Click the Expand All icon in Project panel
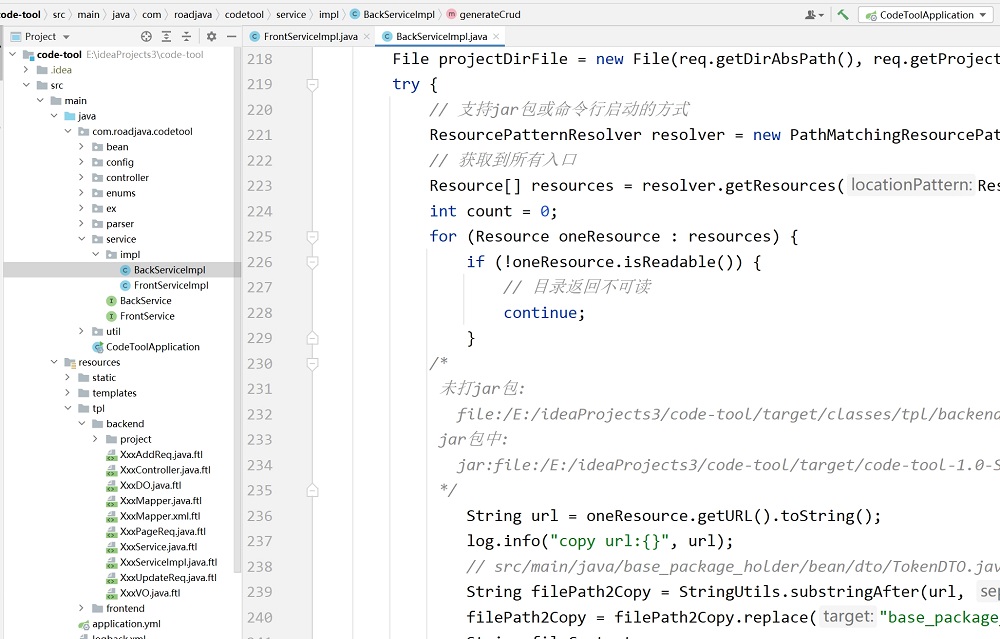 pyautogui.click(x=166, y=36)
